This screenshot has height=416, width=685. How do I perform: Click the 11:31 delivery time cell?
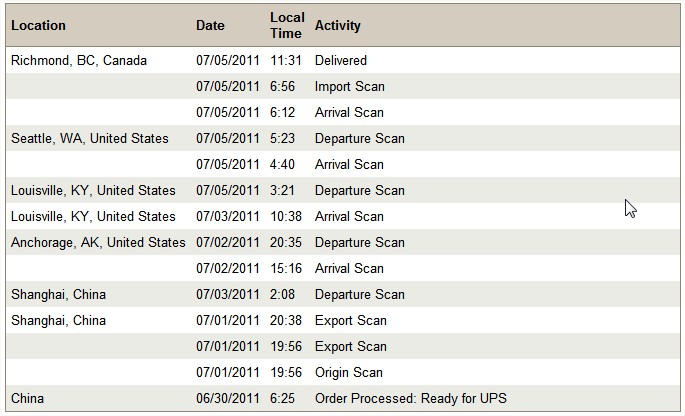pyautogui.click(x=286, y=60)
